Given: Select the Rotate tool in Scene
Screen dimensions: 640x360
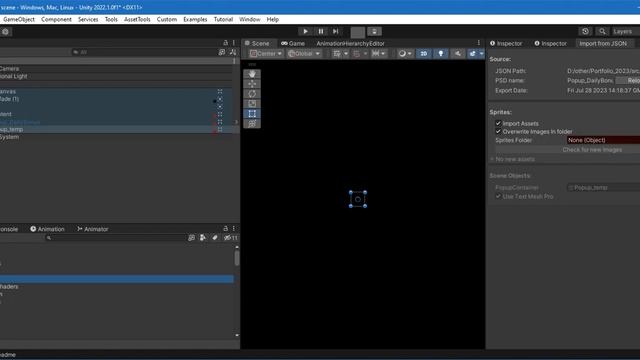Looking at the screenshot, I should 252,94.
